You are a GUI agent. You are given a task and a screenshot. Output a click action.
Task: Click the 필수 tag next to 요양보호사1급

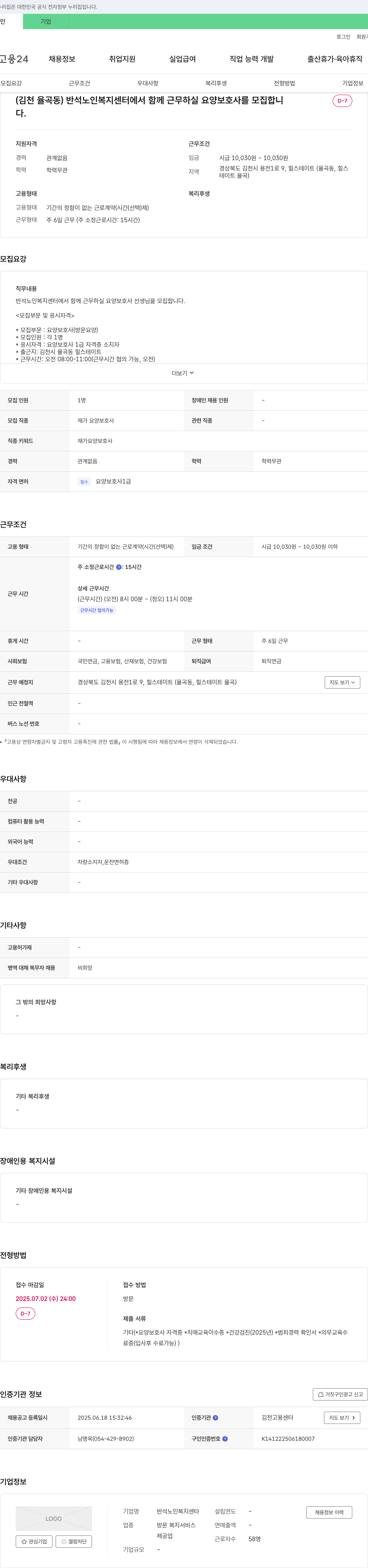pyautogui.click(x=84, y=482)
